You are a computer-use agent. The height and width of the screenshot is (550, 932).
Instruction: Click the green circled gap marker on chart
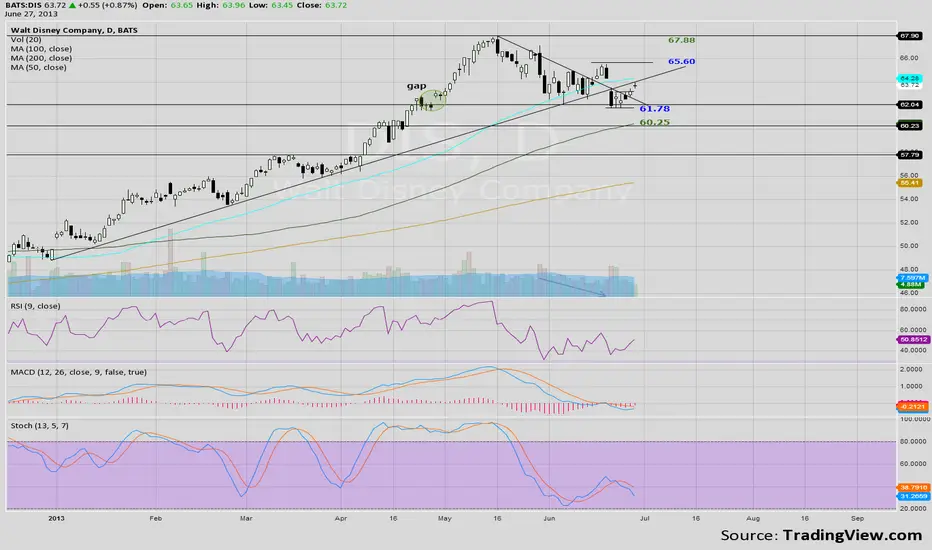[x=432, y=100]
